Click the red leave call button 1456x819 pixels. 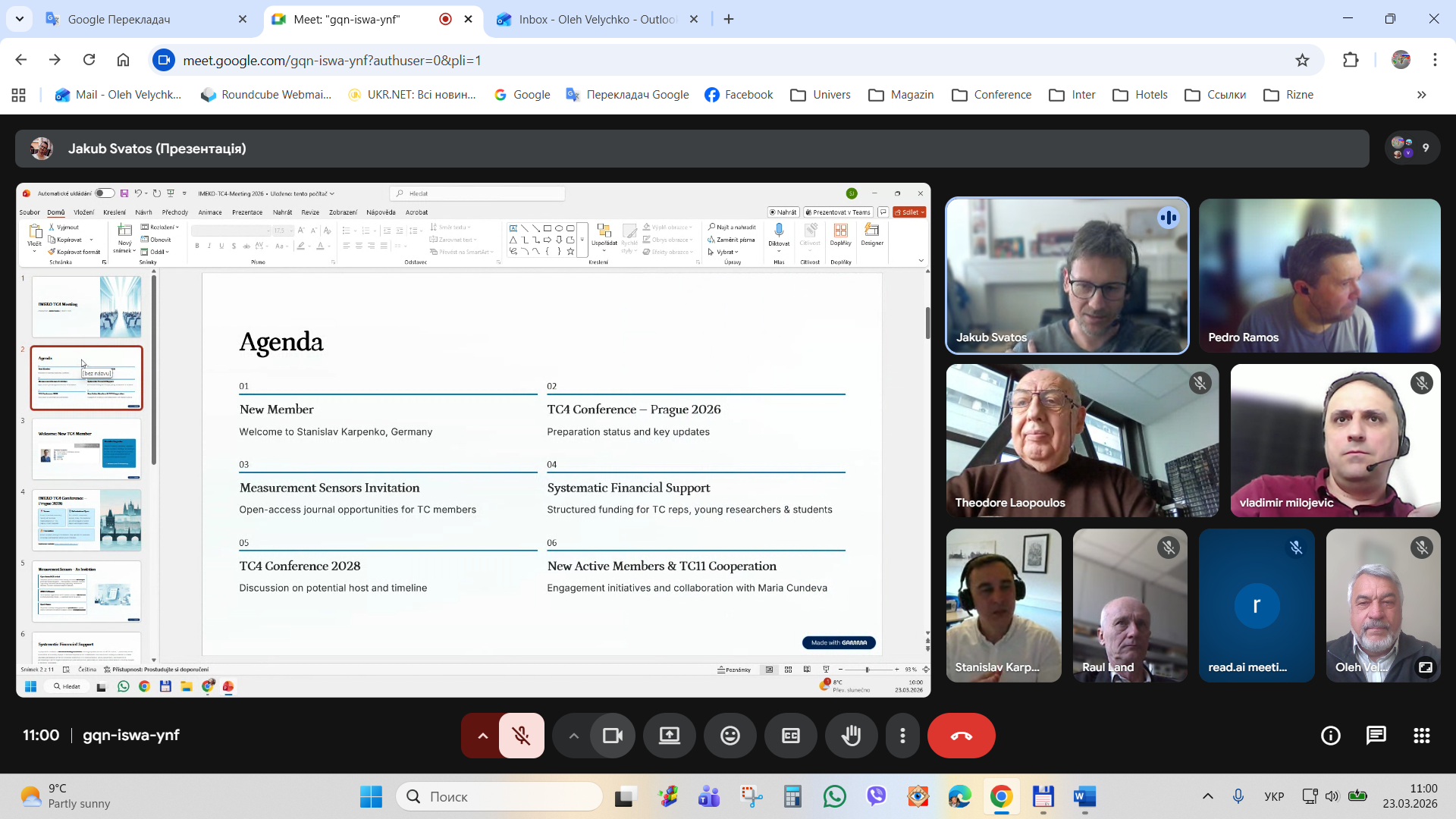click(961, 736)
